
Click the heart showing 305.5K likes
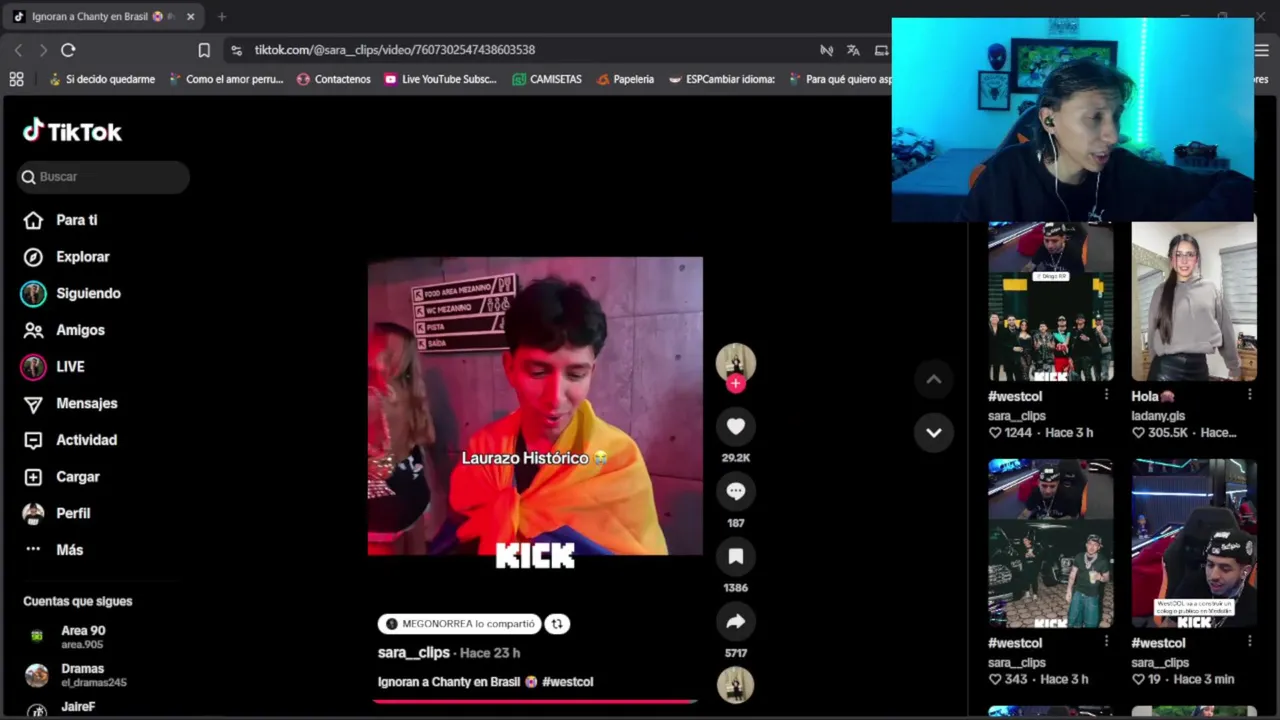(1138, 433)
